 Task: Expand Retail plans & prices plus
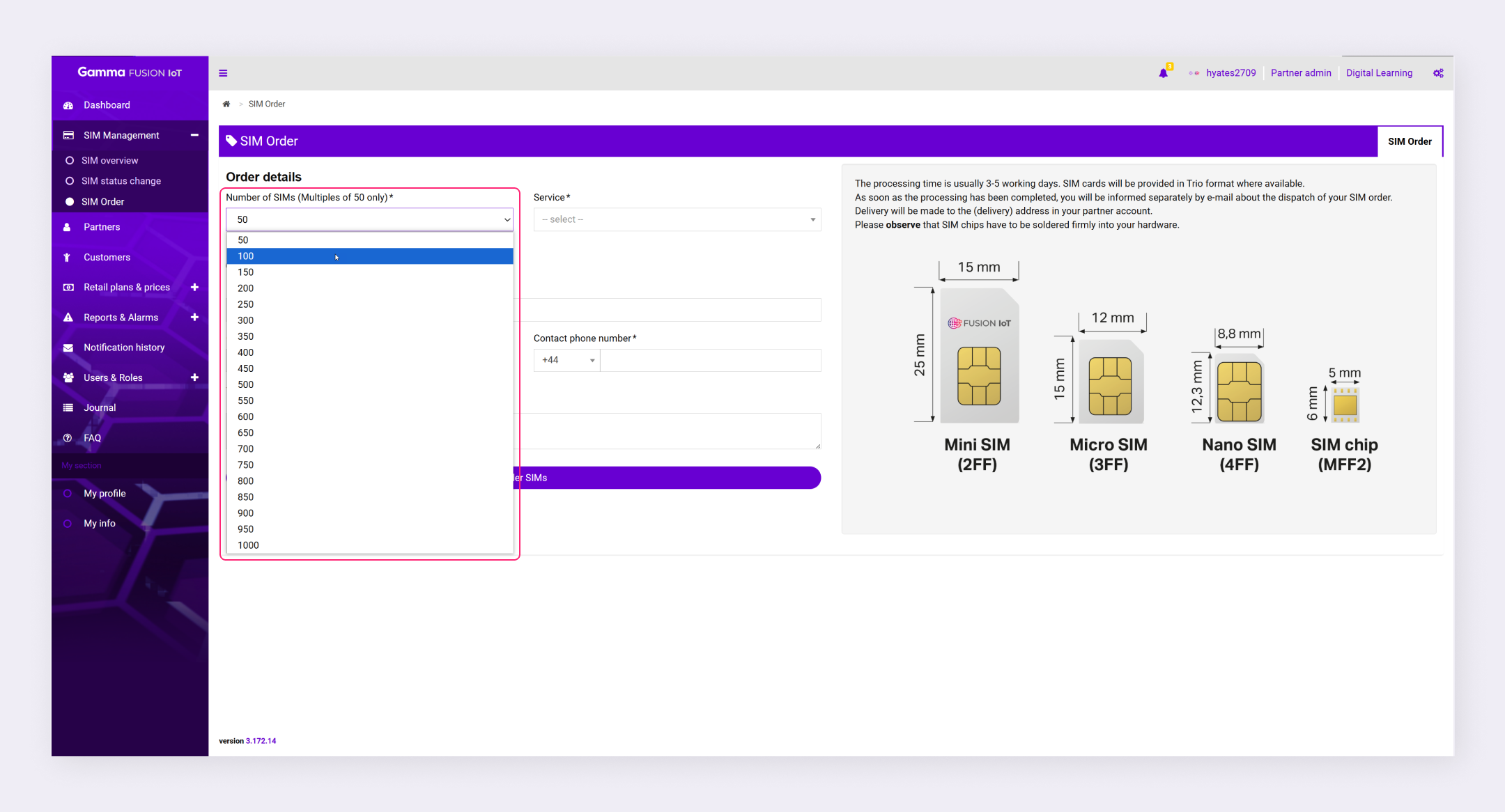coord(194,287)
